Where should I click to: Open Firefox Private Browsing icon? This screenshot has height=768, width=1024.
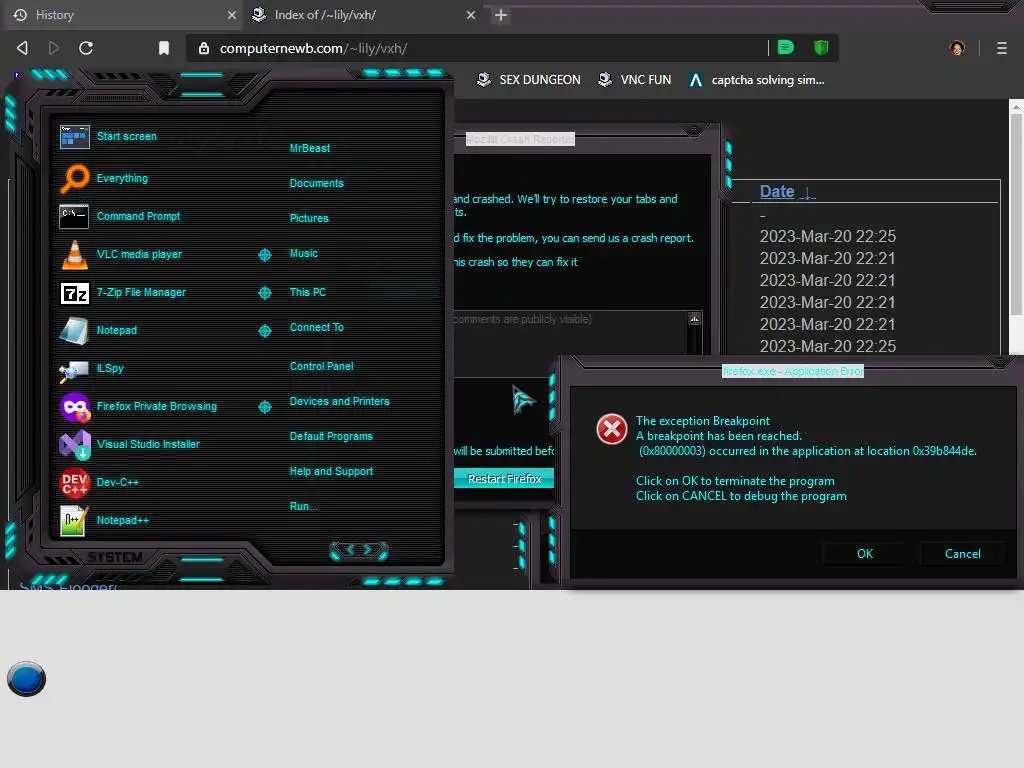click(x=75, y=407)
